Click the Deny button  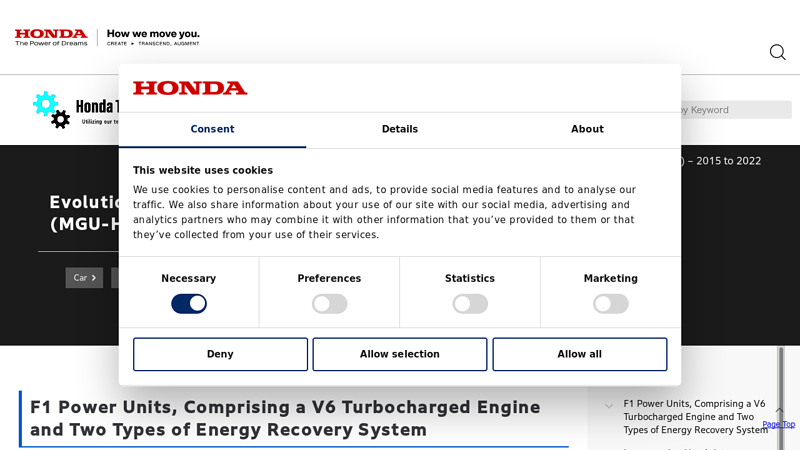[x=220, y=354]
